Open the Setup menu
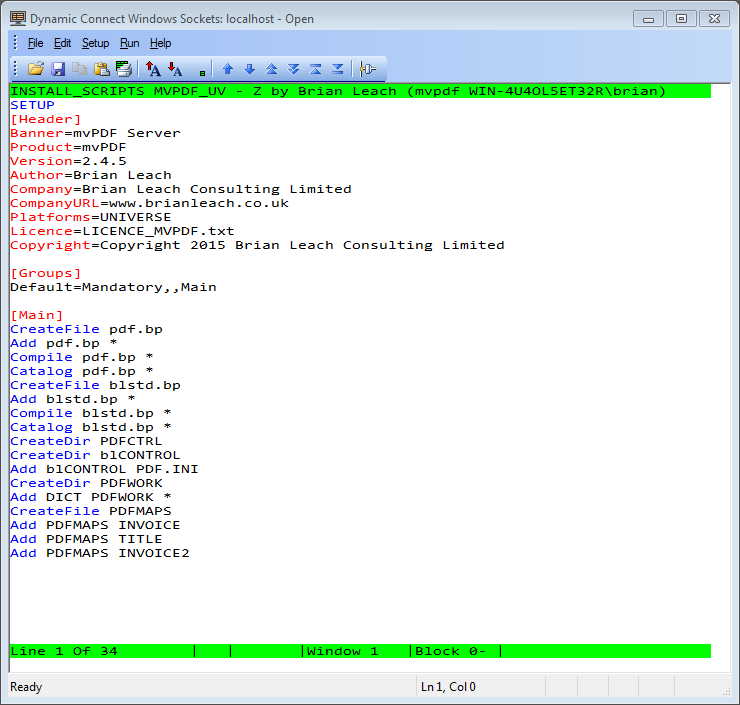Image resolution: width=740 pixels, height=705 pixels. click(95, 43)
